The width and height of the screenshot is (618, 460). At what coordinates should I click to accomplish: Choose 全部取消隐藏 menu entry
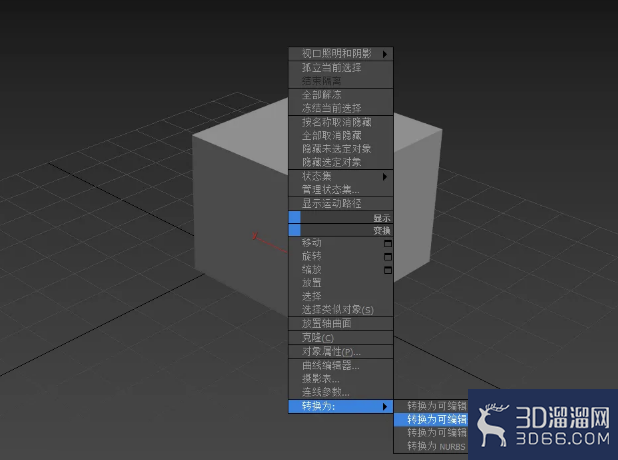click(x=341, y=136)
